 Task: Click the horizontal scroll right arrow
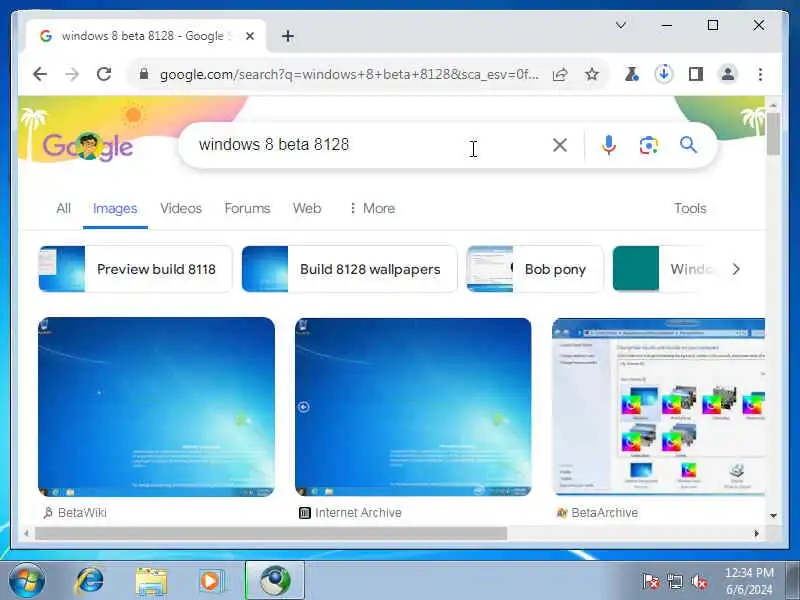[756, 533]
